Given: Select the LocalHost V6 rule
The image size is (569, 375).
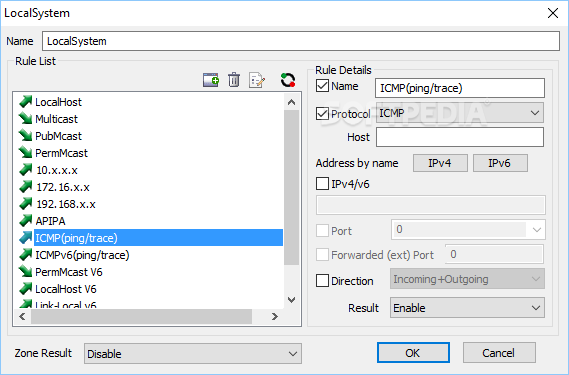Looking at the screenshot, I should pyautogui.click(x=66, y=289).
